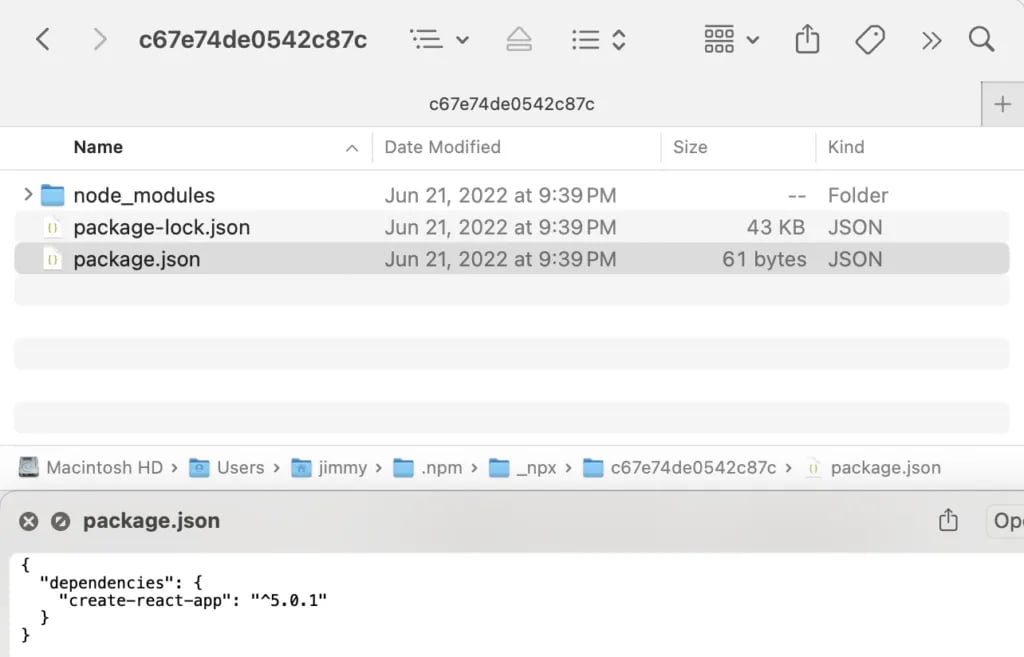Viewport: 1024px width, 657px height.
Task: Click the Edit Tags icon
Action: pos(870,40)
